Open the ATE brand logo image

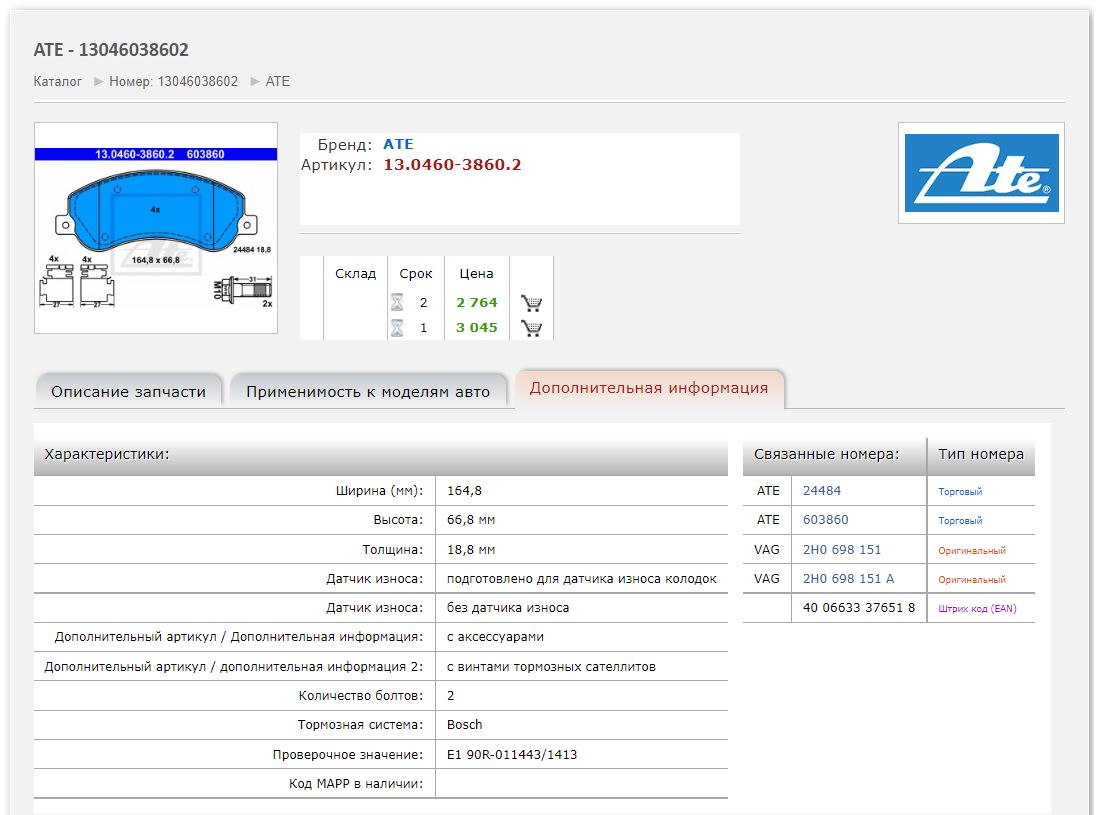tap(981, 173)
